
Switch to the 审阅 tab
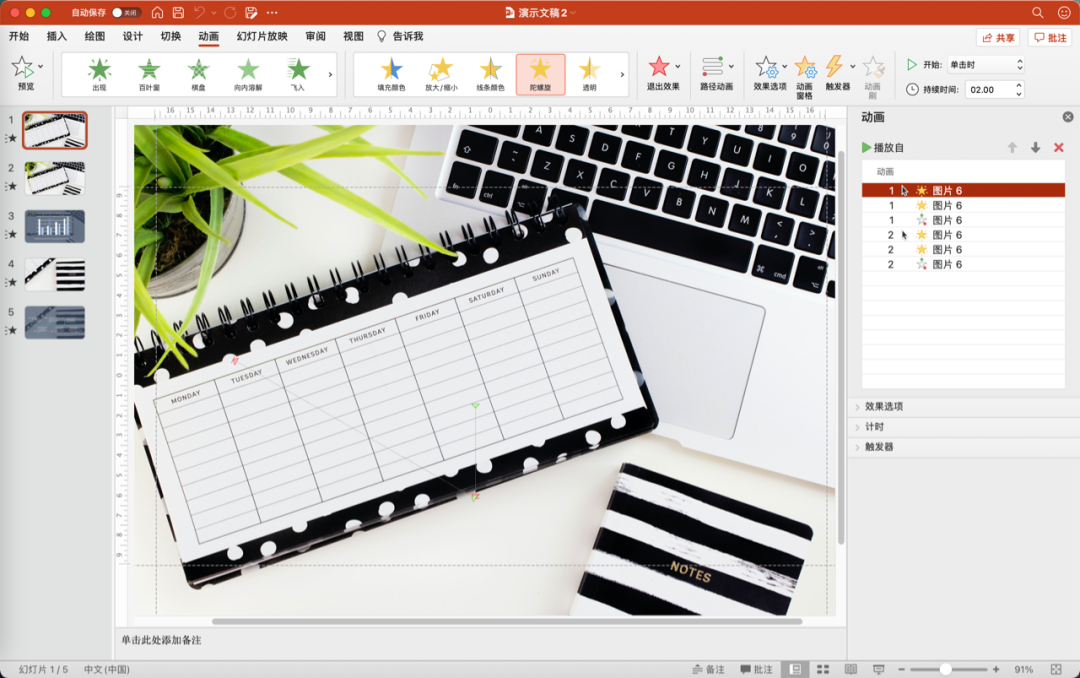click(x=315, y=37)
